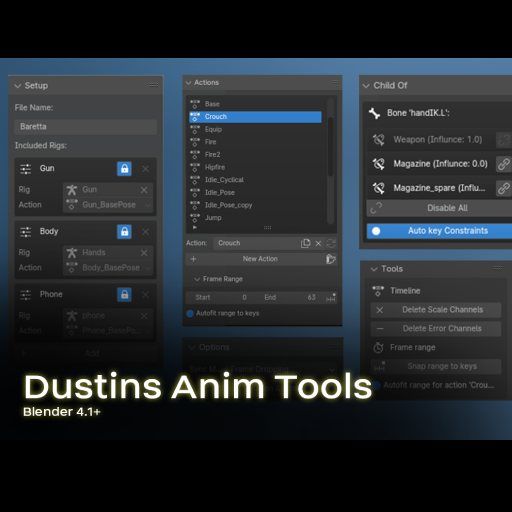Image resolution: width=512 pixels, height=512 pixels.
Task: Click the action icon beside Hipfire
Action: click(195, 167)
